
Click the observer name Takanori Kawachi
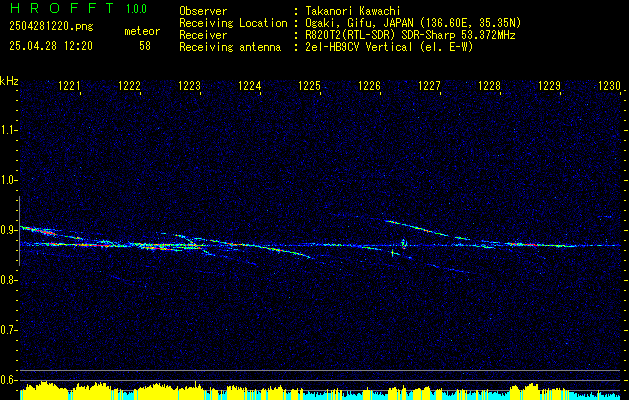pos(352,11)
